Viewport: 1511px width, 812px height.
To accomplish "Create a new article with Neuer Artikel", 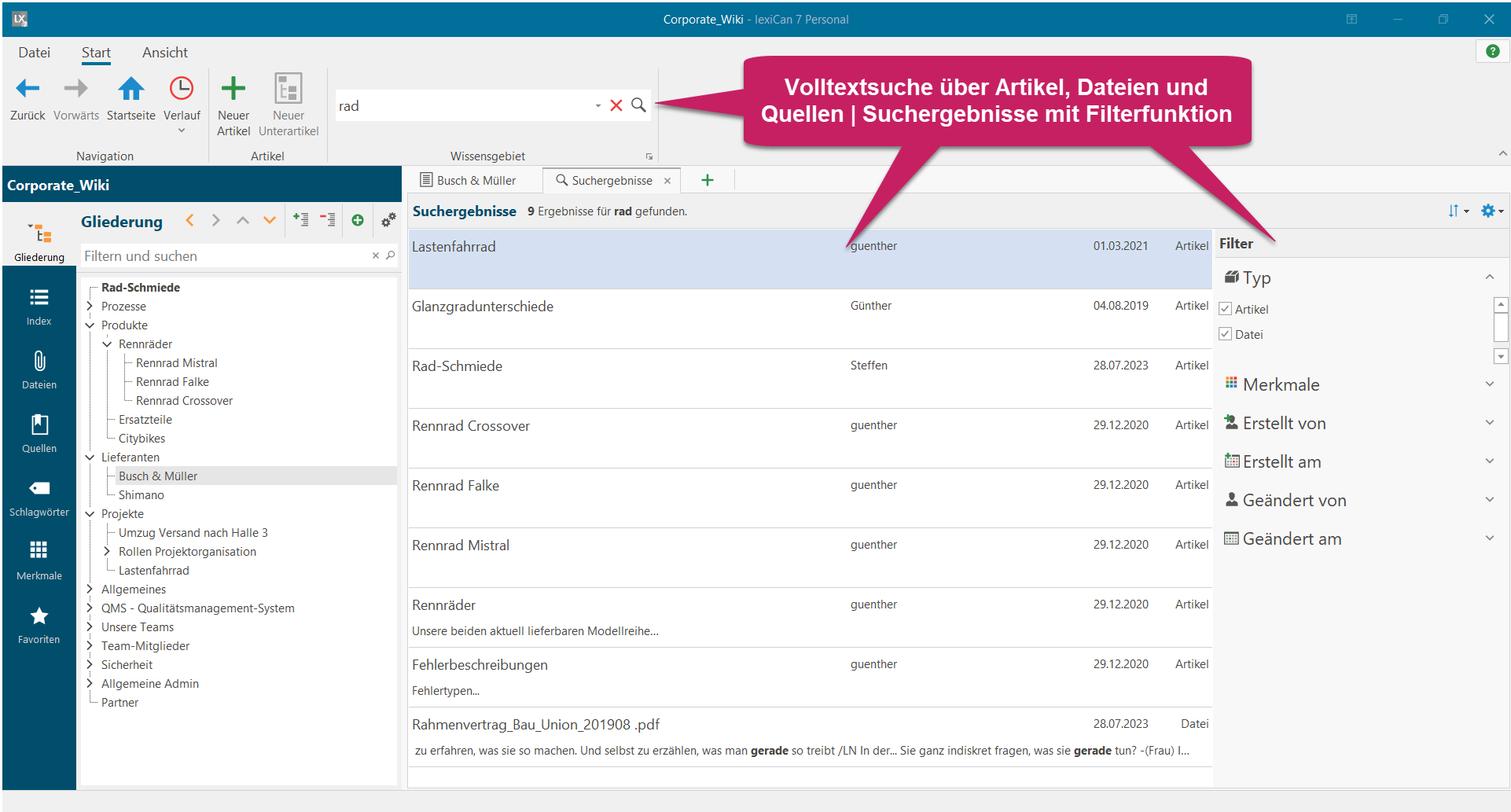I will click(233, 90).
